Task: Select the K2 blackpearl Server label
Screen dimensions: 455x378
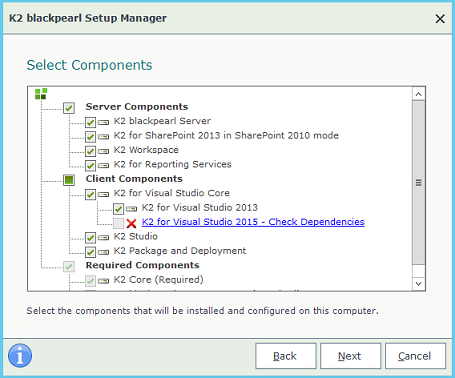Action: (x=162, y=121)
